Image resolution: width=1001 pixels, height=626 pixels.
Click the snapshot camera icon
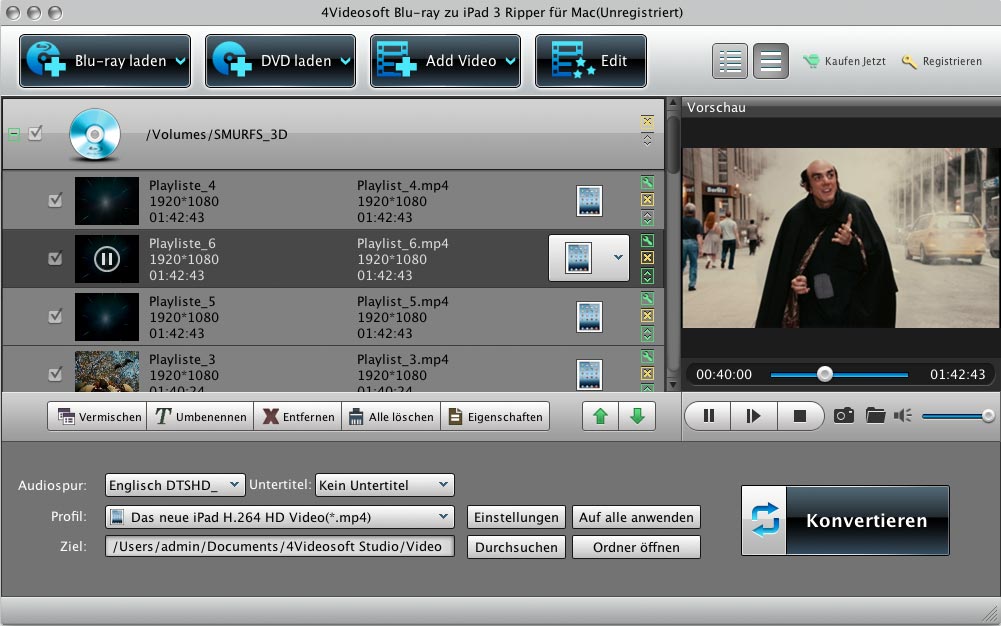coord(844,415)
